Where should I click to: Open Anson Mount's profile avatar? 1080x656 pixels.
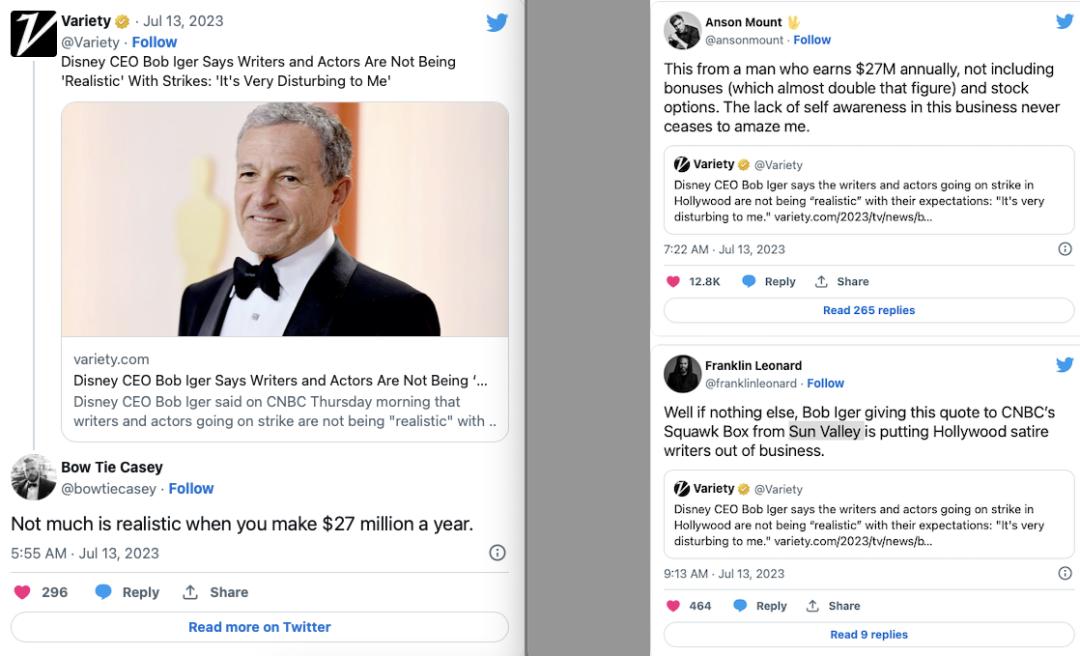pos(682,30)
